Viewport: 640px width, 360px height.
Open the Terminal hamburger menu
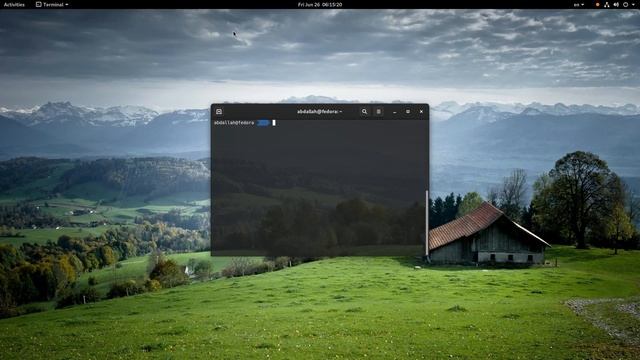click(x=378, y=111)
